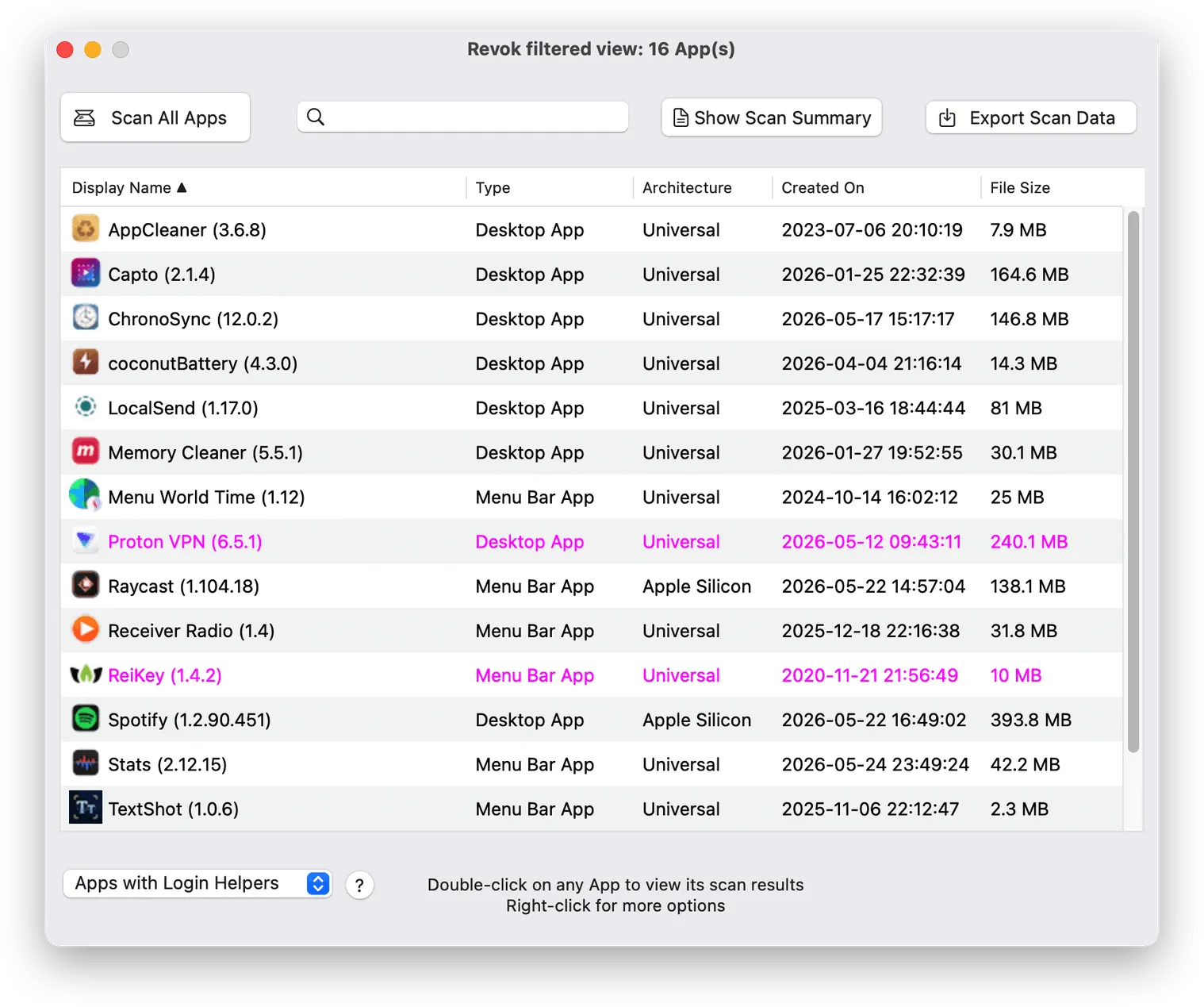The width and height of the screenshot is (1204, 1007).
Task: Click created date 2020-11-21 21:56:49
Action: click(x=869, y=675)
